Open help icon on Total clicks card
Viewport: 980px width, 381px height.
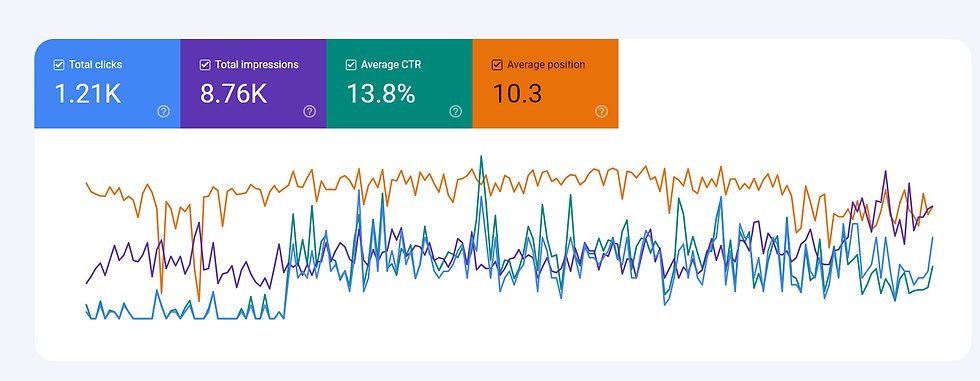[x=164, y=111]
